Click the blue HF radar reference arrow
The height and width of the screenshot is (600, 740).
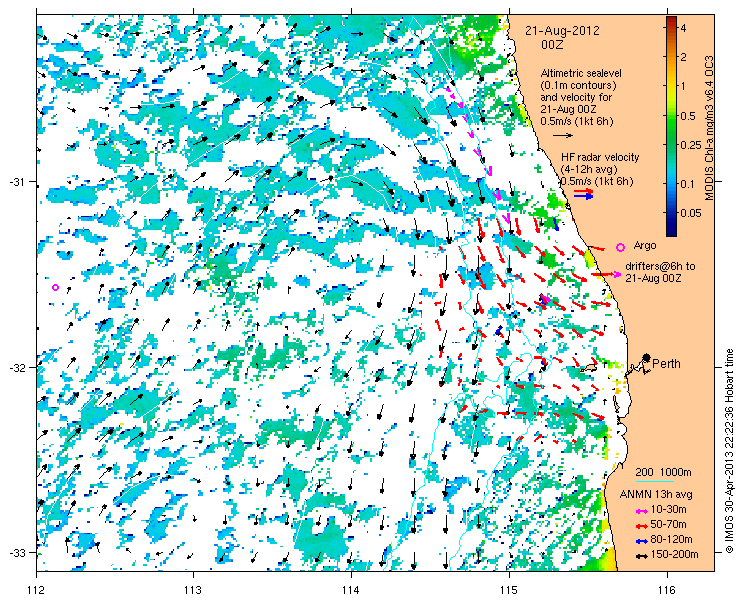[x=583, y=196]
